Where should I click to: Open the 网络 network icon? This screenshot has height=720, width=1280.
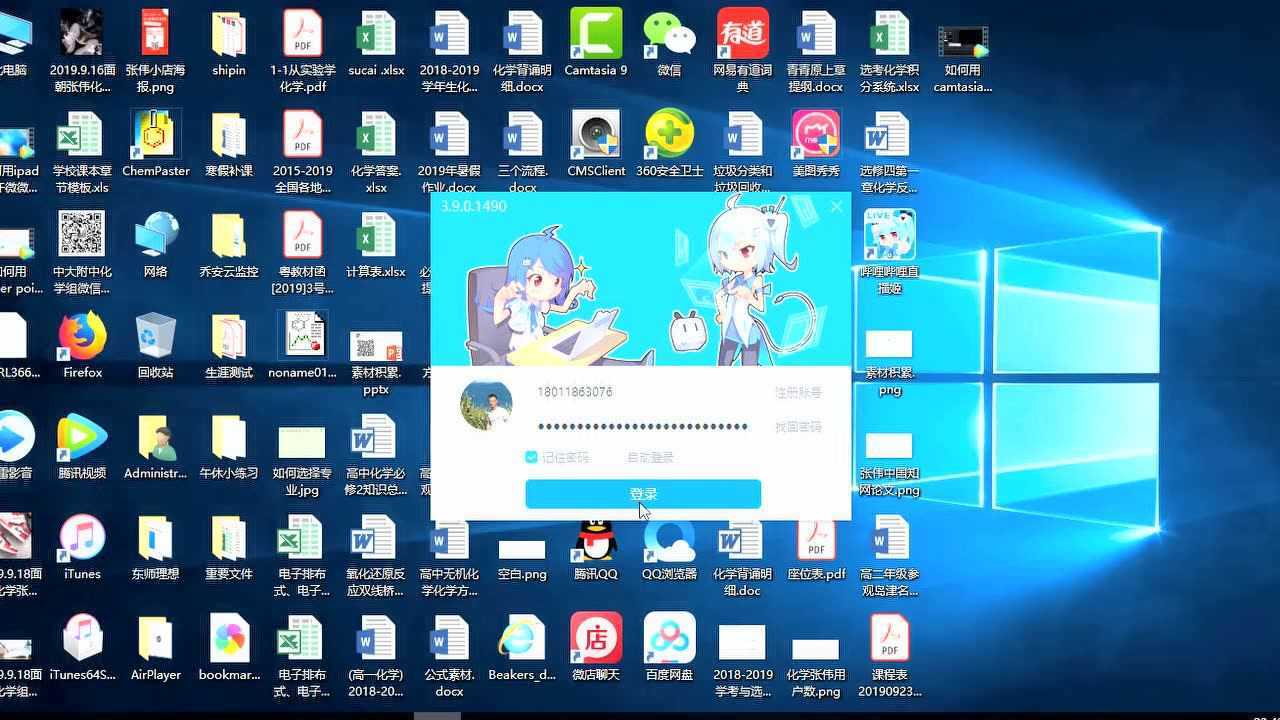(156, 245)
